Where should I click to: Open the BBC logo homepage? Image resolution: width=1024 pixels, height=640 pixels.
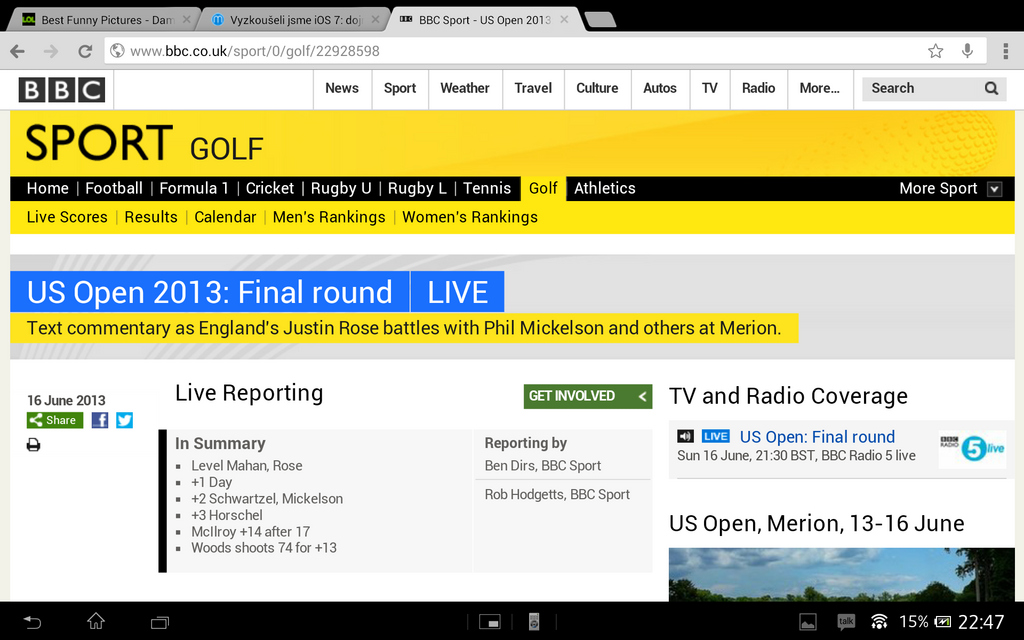pos(61,90)
